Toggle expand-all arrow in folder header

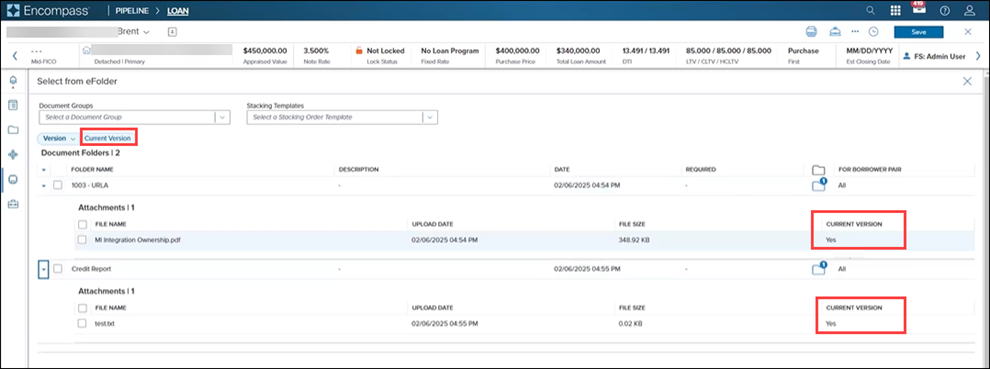coord(44,169)
